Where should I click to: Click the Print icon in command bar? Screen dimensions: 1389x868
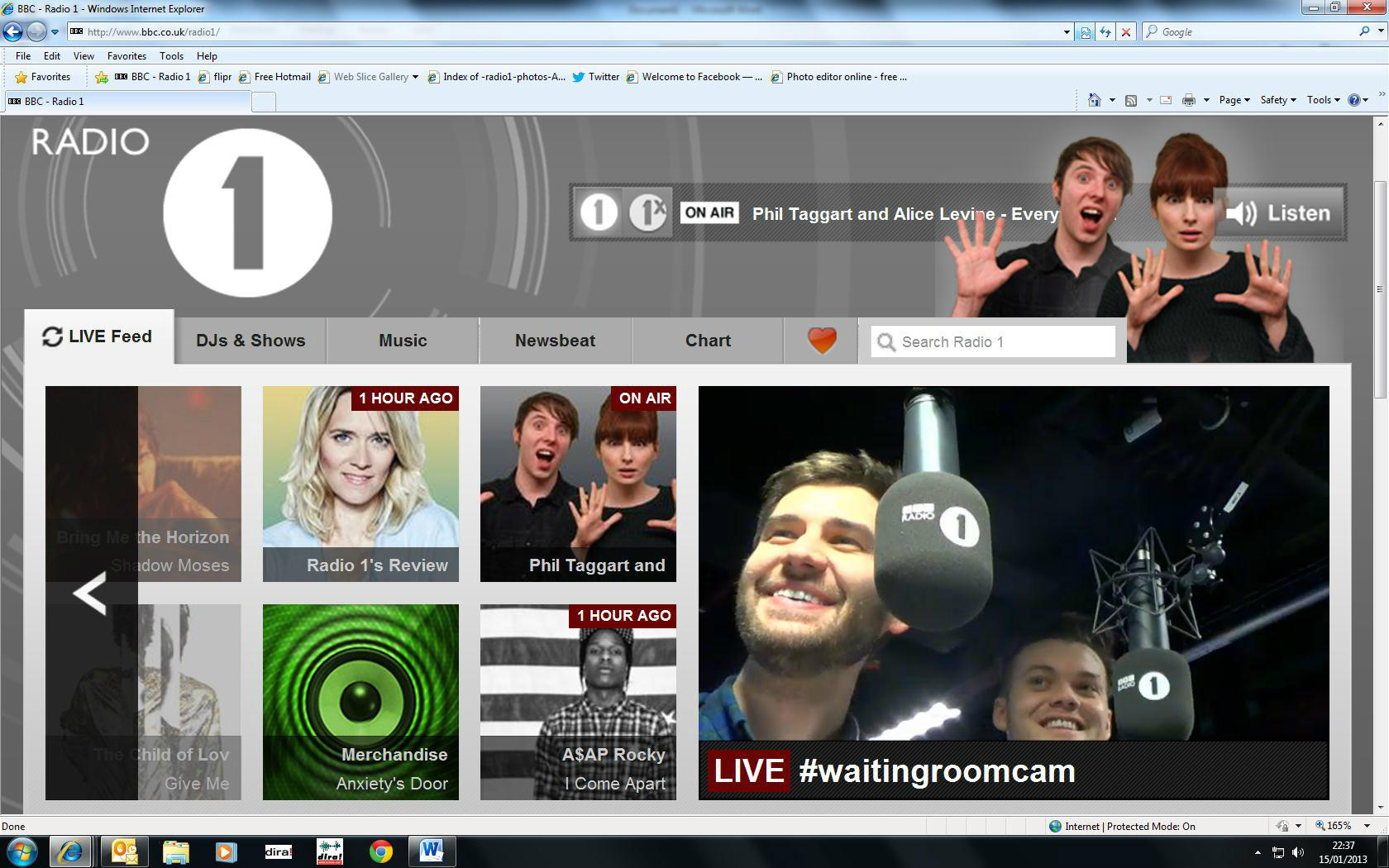(1189, 100)
